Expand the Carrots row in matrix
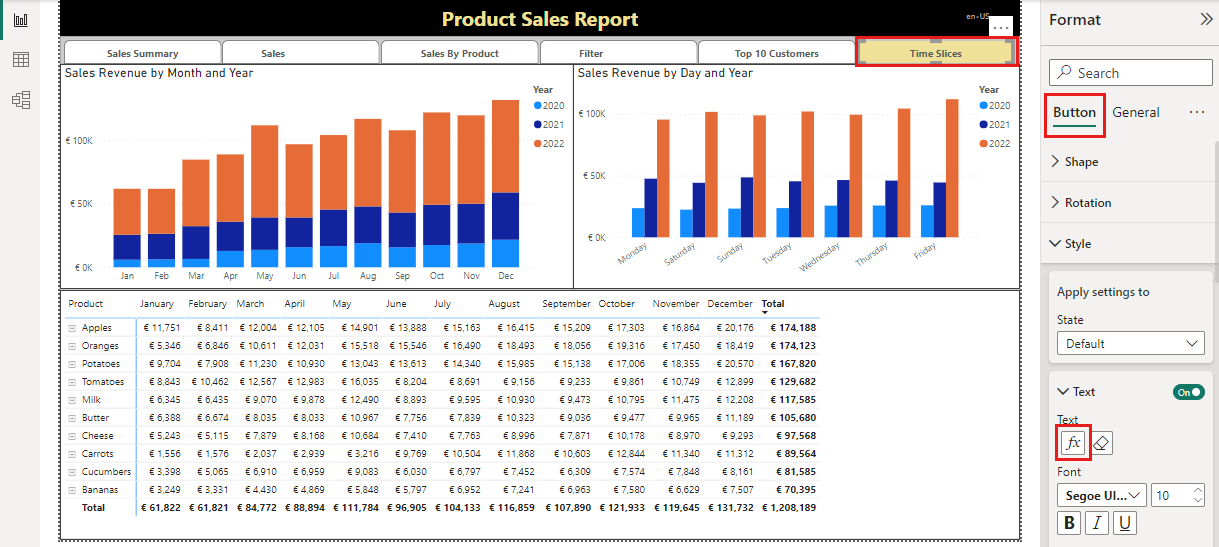This screenshot has width=1219, height=547. (72, 454)
